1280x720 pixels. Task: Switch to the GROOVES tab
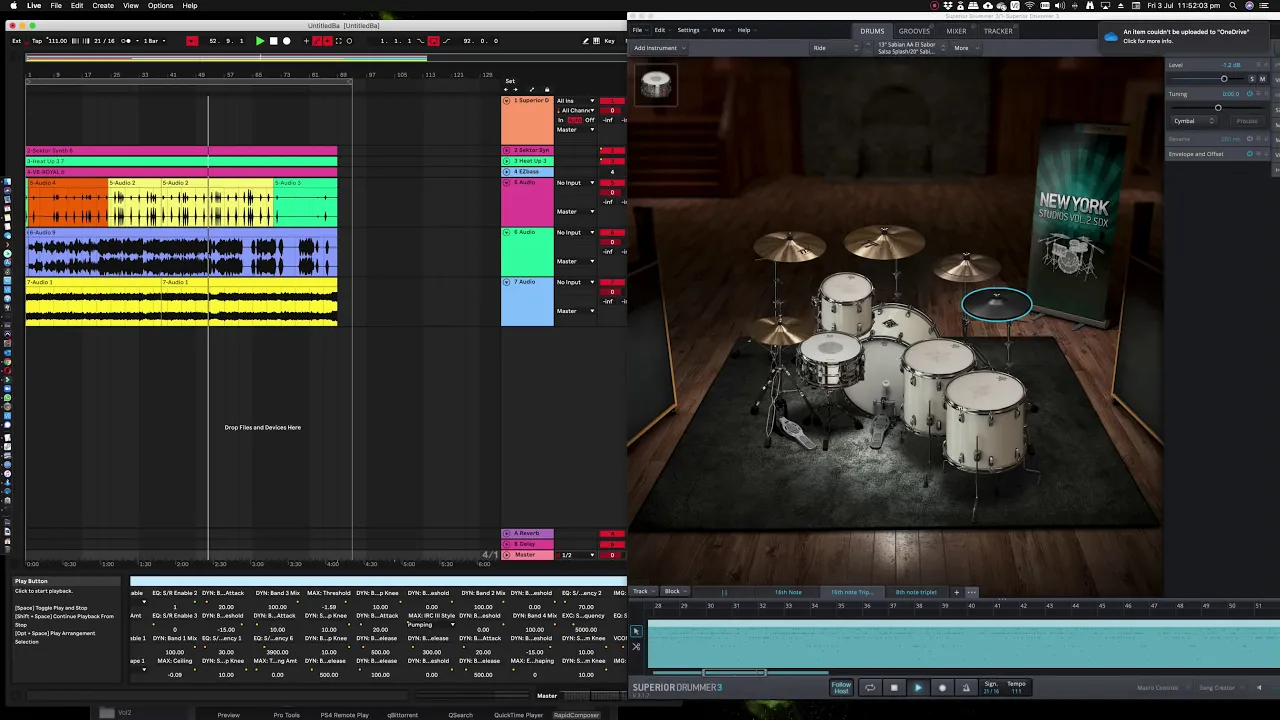914,31
